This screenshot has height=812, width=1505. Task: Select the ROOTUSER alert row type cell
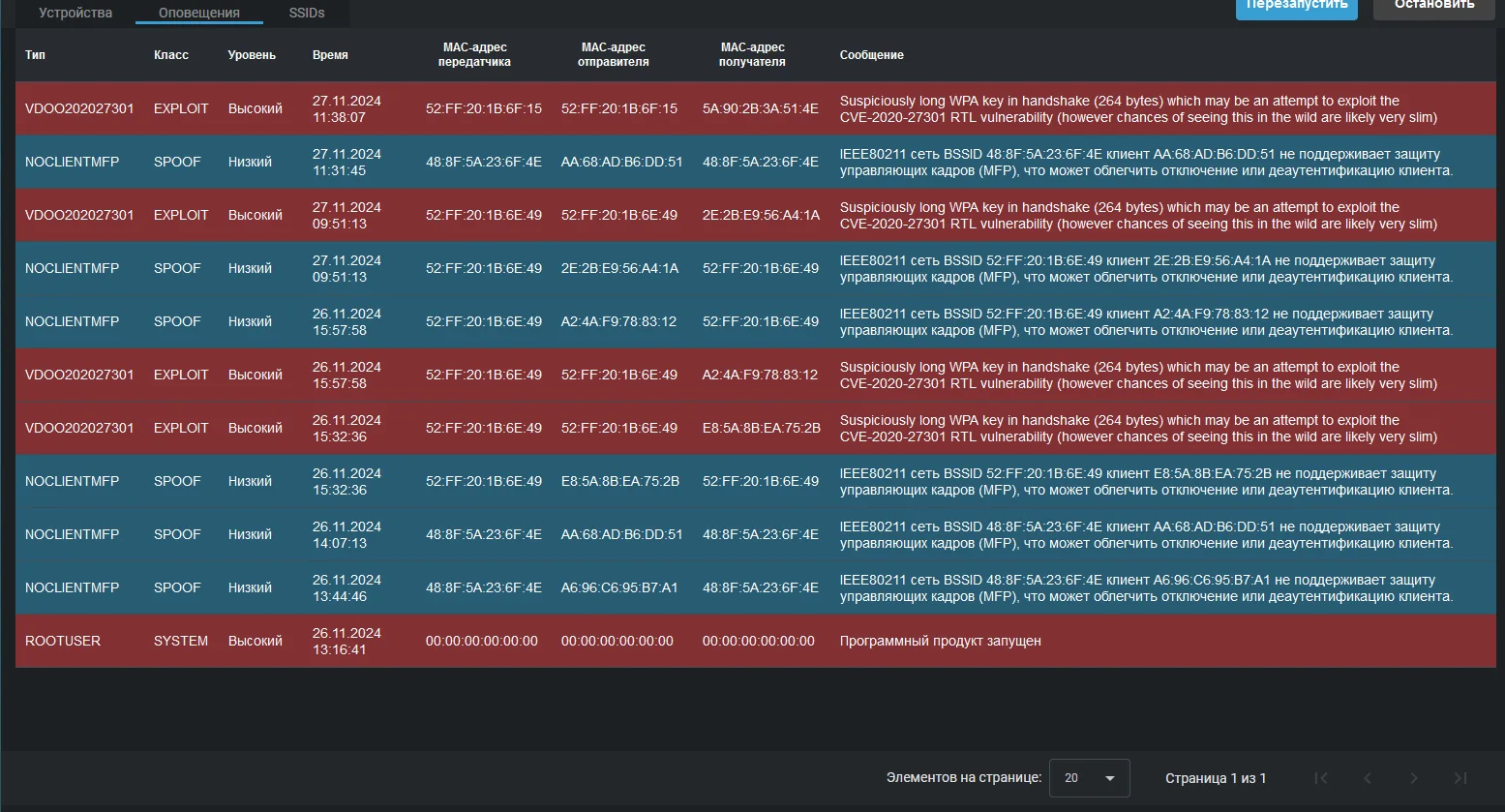coord(63,641)
